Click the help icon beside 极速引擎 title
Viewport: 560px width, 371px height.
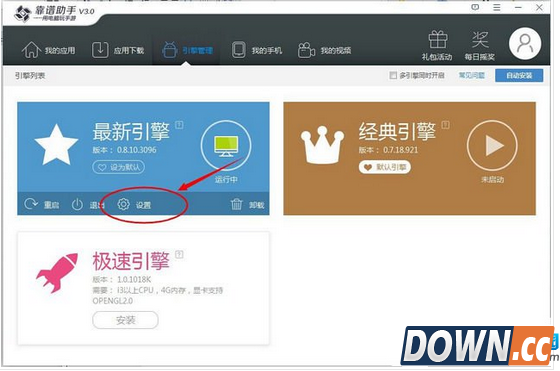pyautogui.click(x=179, y=255)
